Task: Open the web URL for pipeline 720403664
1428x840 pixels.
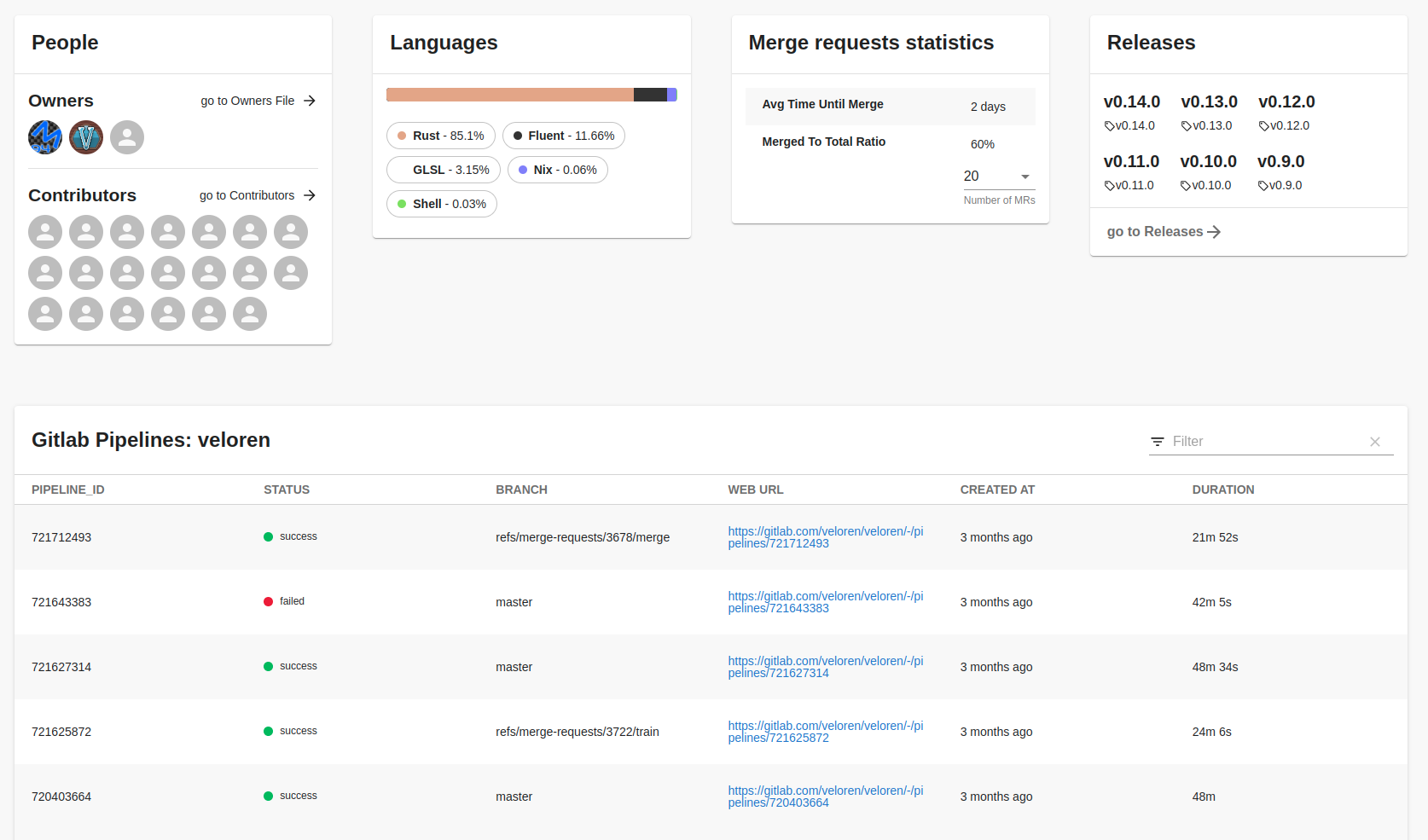Action: (x=825, y=797)
